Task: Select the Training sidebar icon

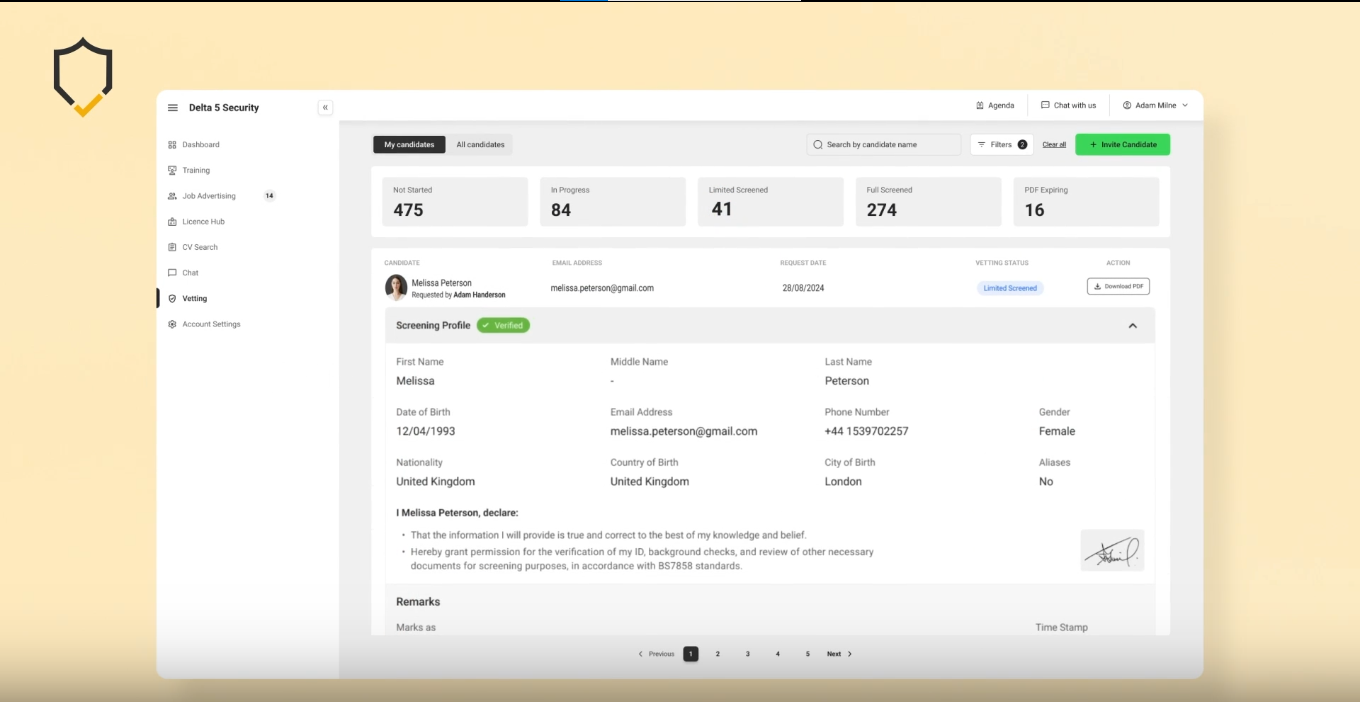Action: click(x=171, y=170)
